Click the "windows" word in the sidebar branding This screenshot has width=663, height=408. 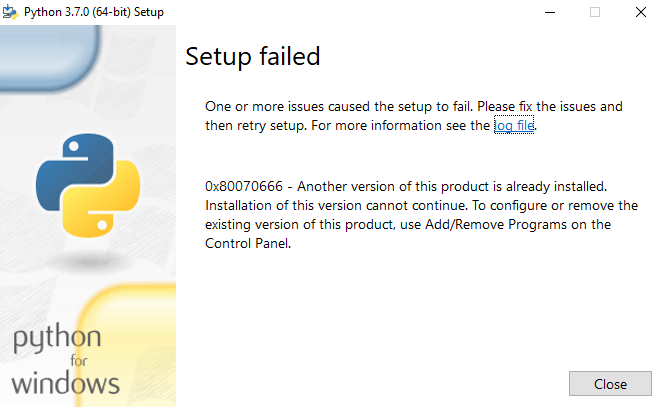point(66,383)
